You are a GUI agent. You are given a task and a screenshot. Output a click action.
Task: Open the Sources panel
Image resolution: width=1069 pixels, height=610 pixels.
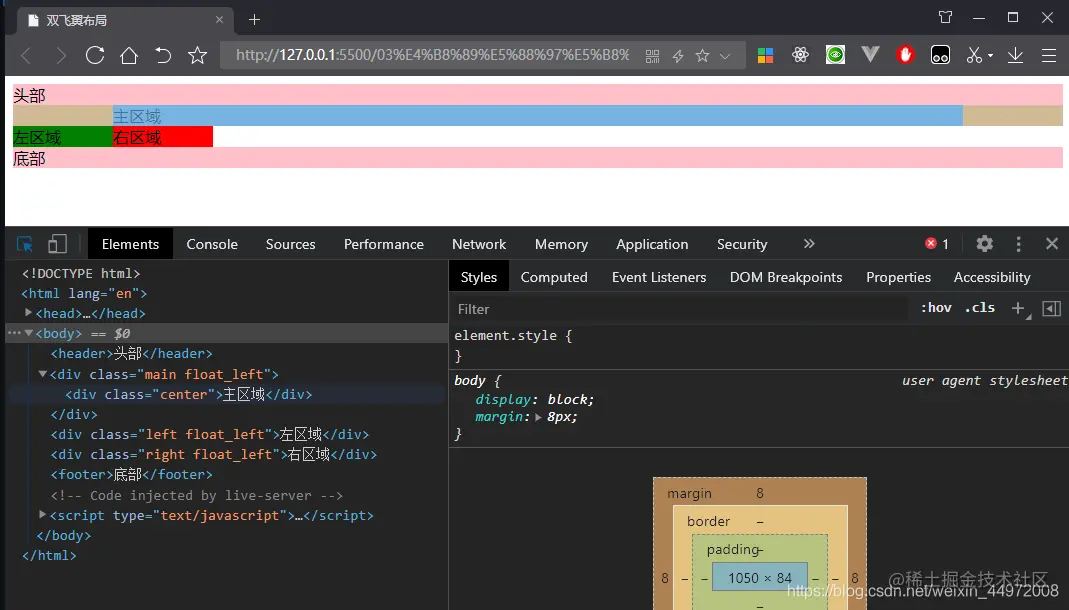point(290,244)
